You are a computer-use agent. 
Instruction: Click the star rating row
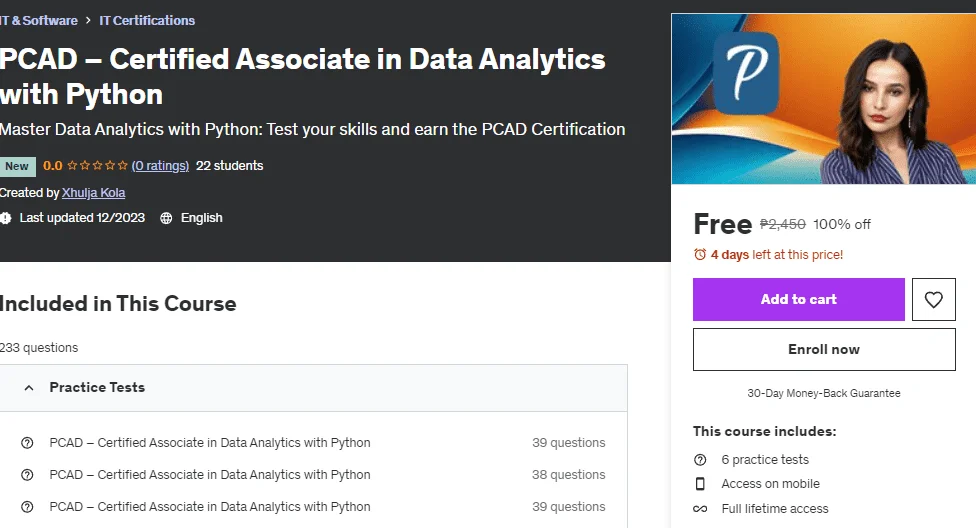[x=97, y=166]
